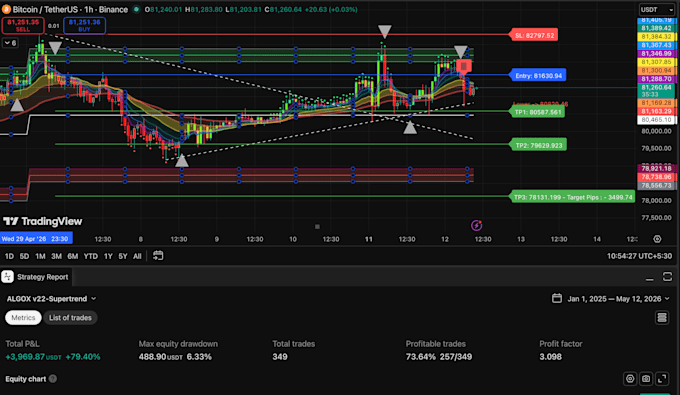Select the 1D time range
The image size is (680, 395).
click(9, 256)
